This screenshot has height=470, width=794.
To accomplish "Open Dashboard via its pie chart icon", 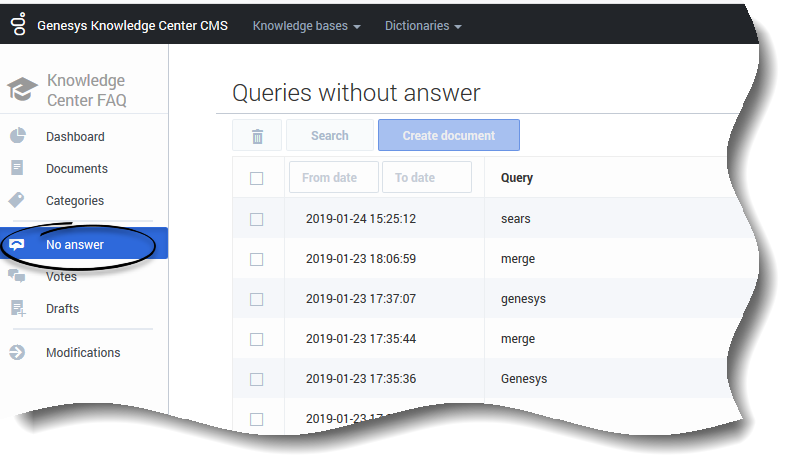I will [x=17, y=137].
